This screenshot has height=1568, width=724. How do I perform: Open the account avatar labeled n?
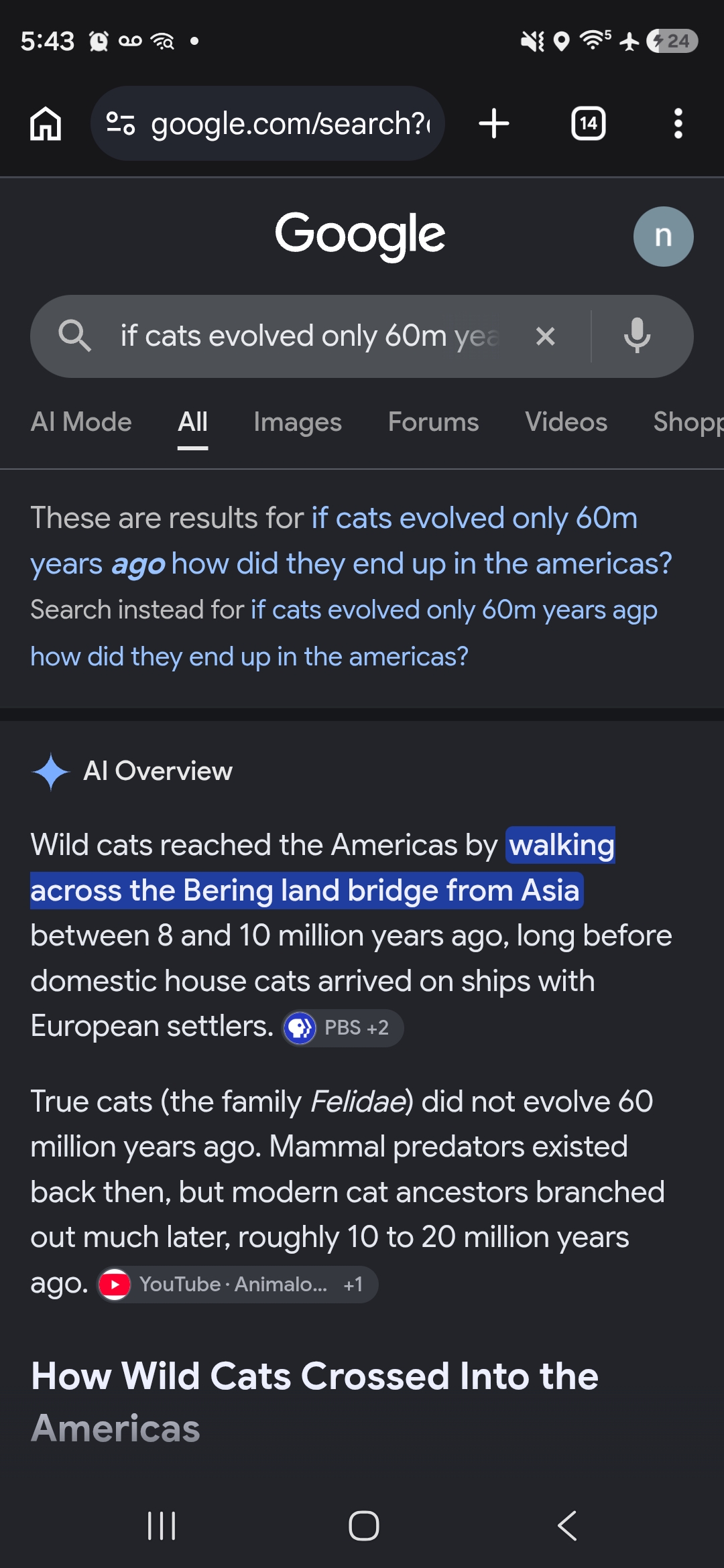pos(663,237)
